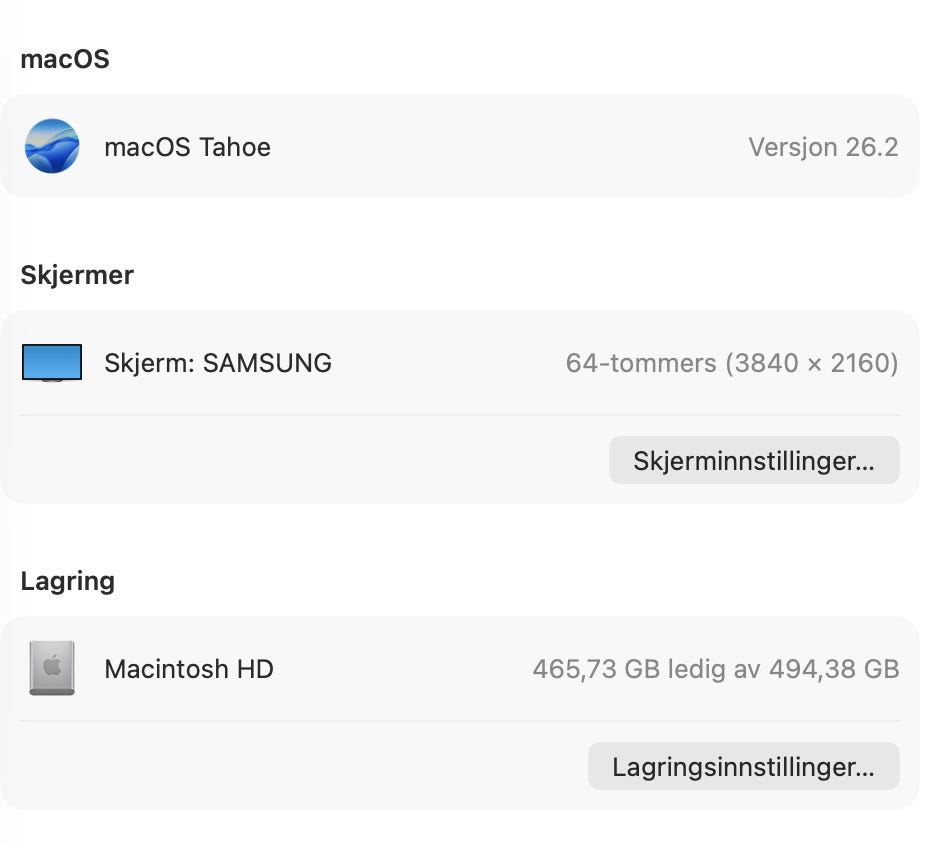Image resolution: width=932 pixels, height=844 pixels.
Task: Click the 3840 × 2160 resolution text
Action: 812,363
